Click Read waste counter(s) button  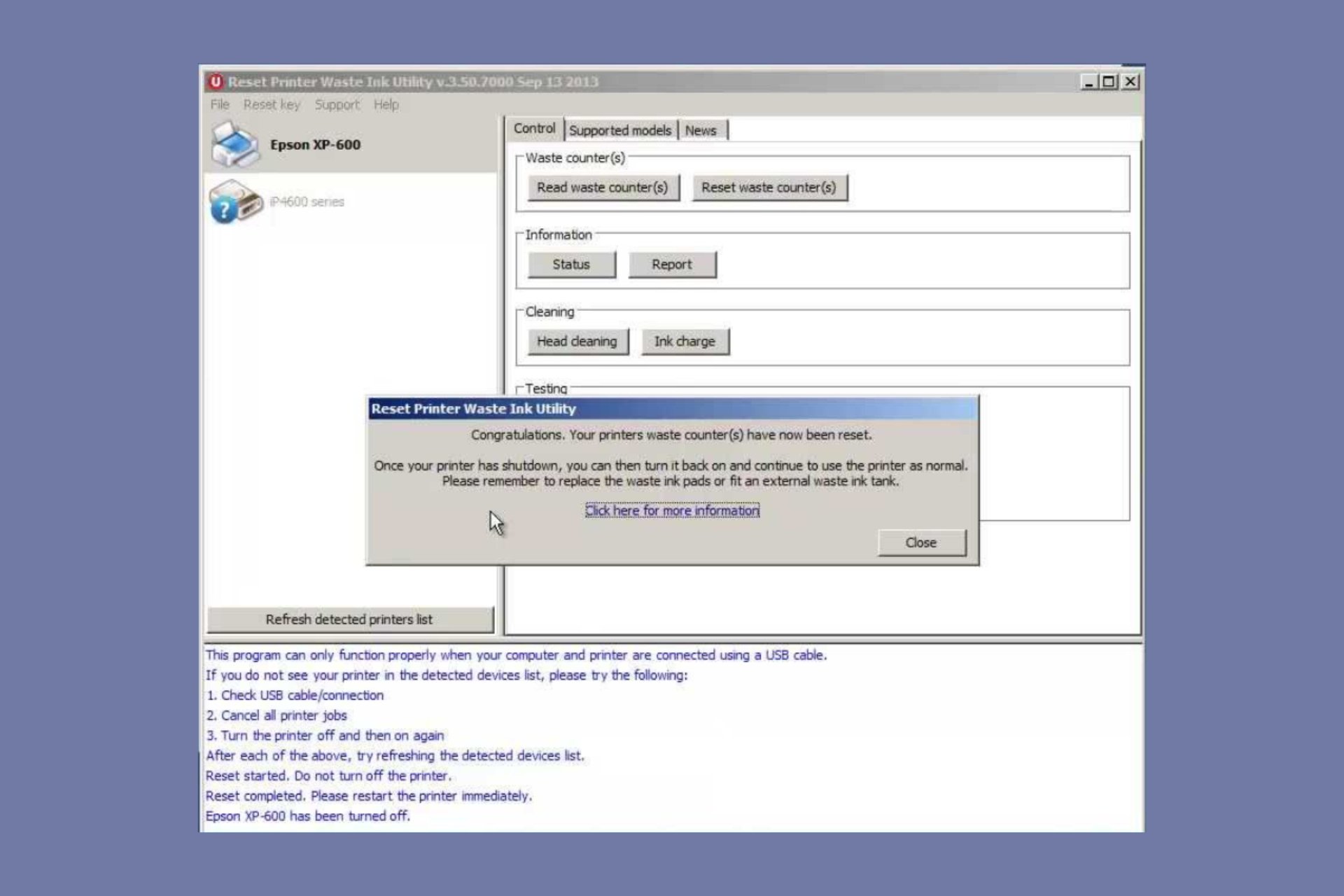[603, 188]
